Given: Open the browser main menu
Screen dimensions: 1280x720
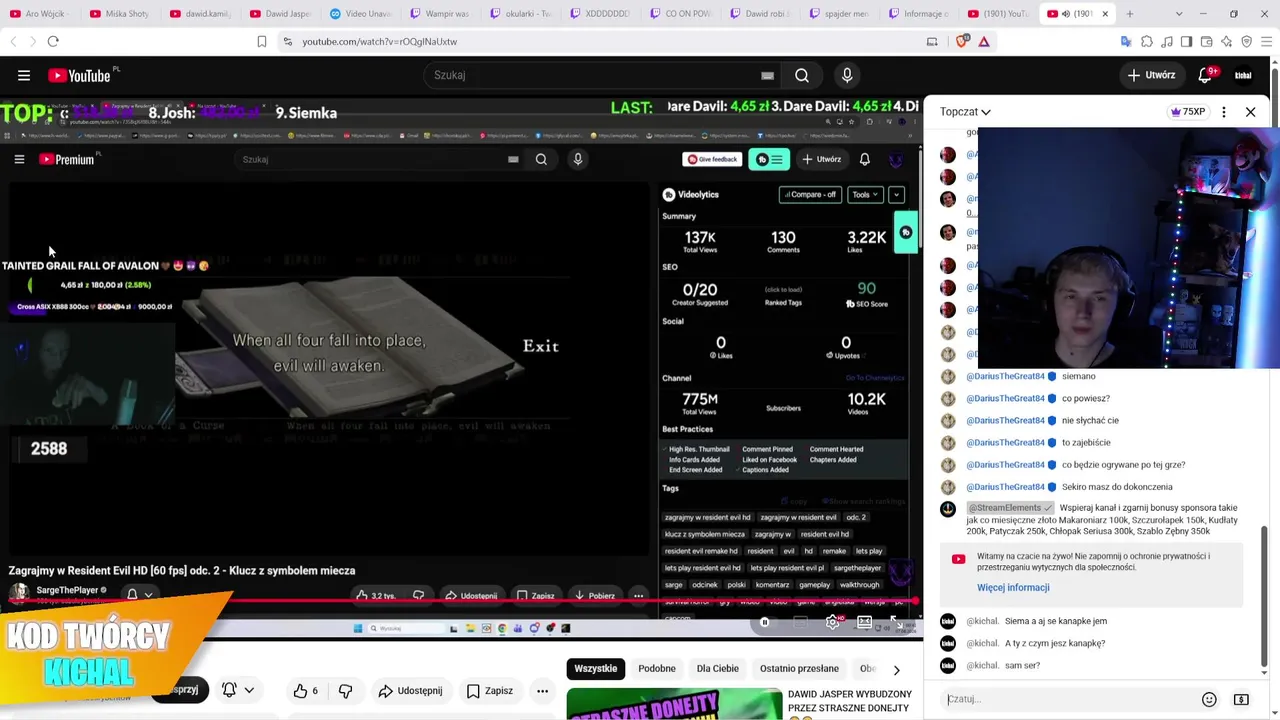Looking at the screenshot, I should click(1266, 41).
